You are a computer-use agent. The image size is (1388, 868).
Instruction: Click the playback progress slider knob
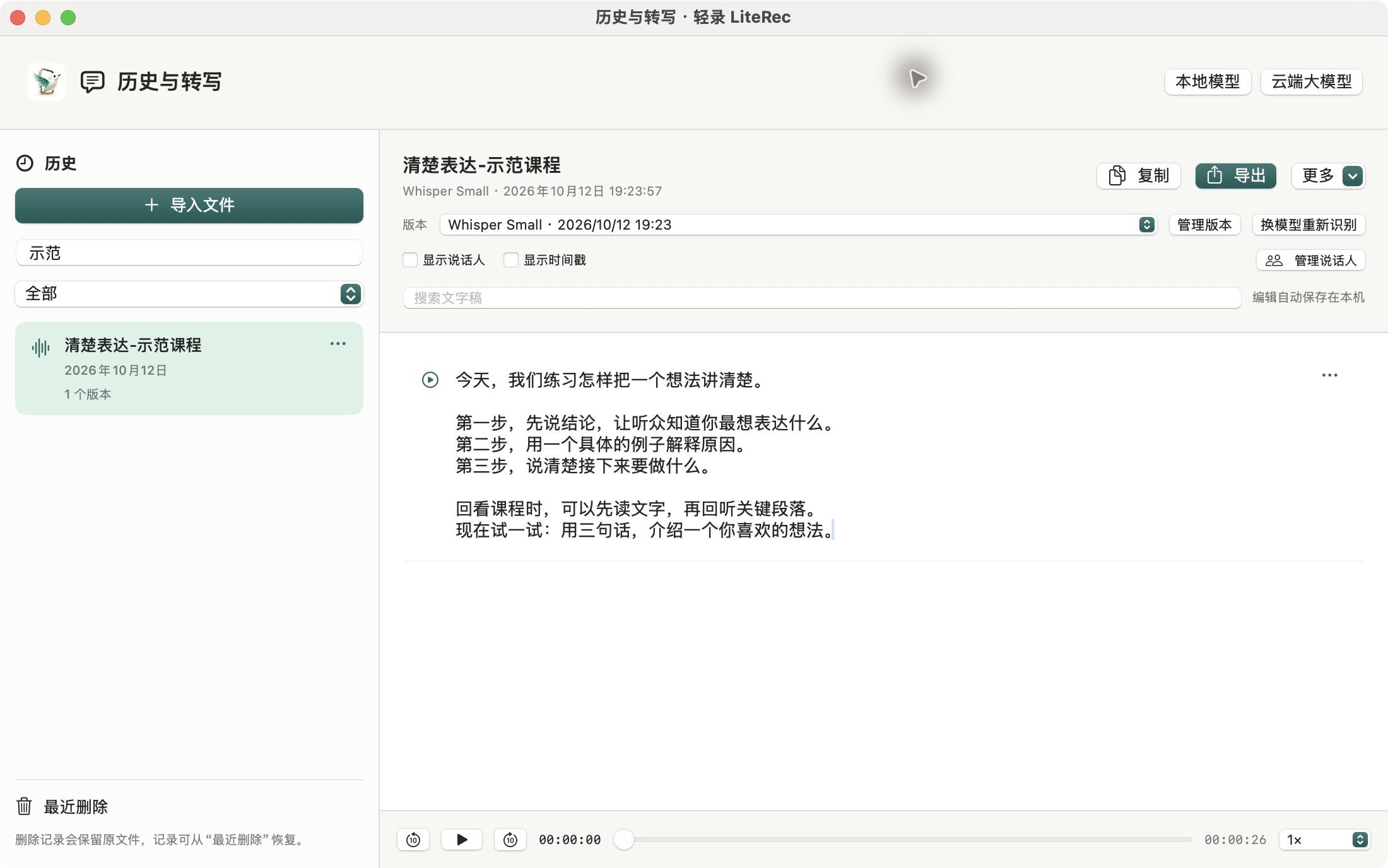[x=624, y=840]
